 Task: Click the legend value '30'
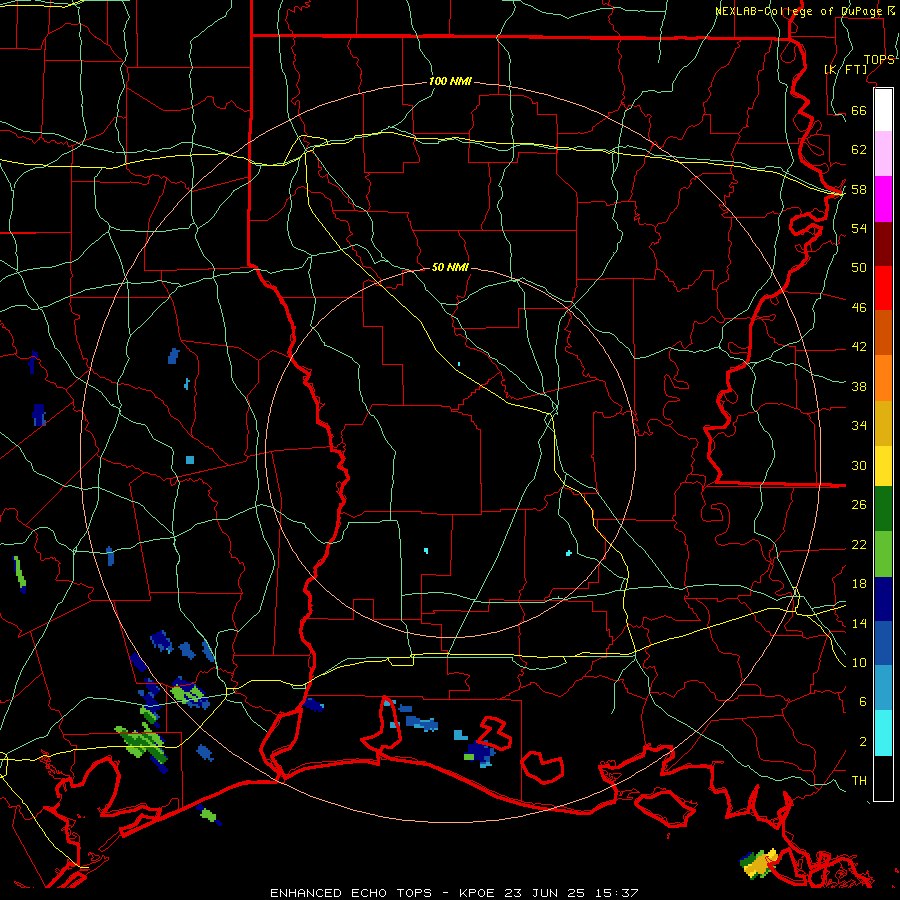859,465
